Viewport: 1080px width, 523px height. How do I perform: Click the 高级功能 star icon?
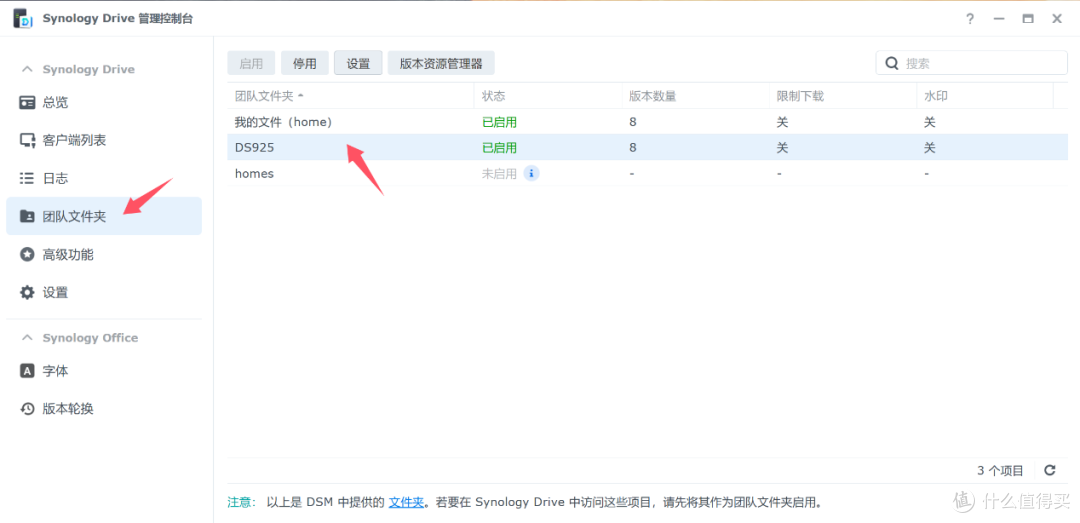27,255
